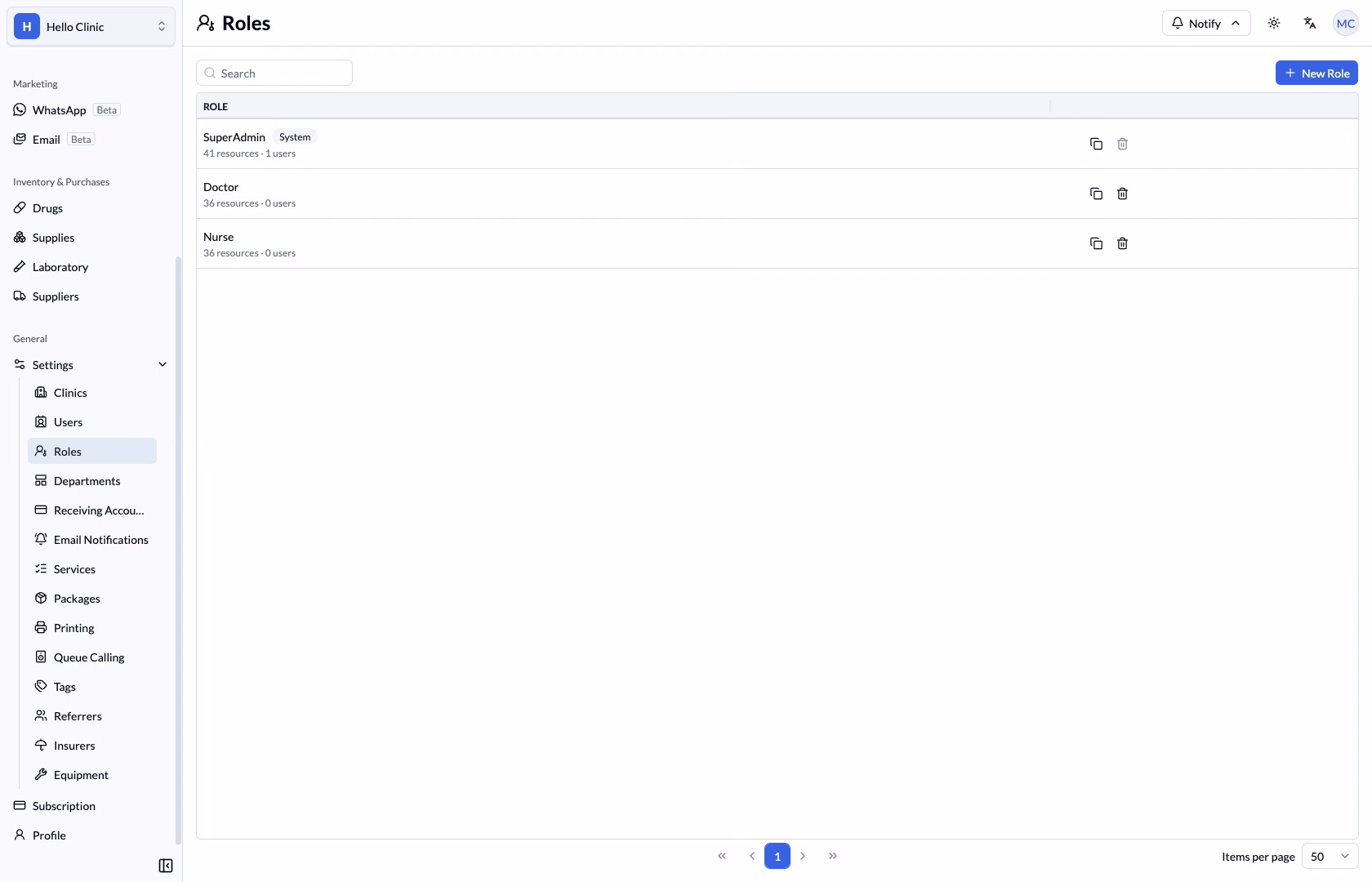The image size is (1372, 882).
Task: Copy the Nurse role
Action: 1096,243
